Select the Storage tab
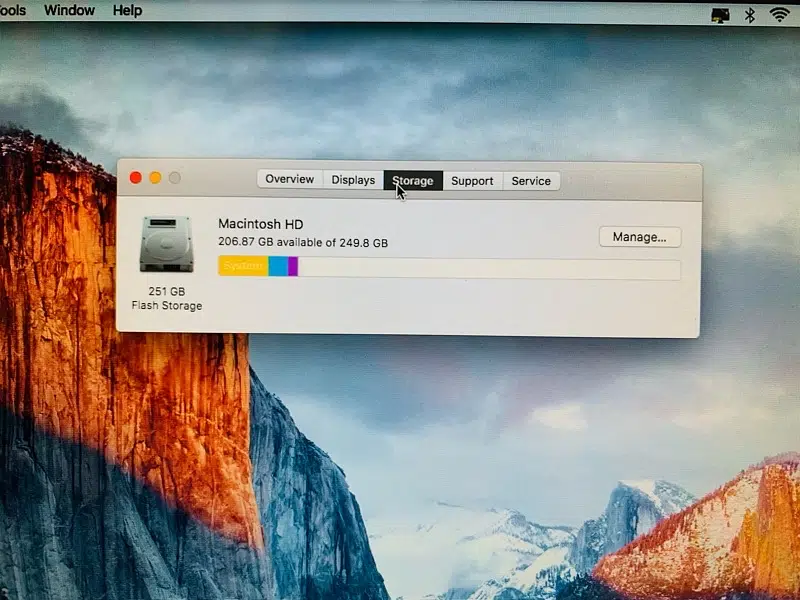800x600 pixels. click(413, 181)
